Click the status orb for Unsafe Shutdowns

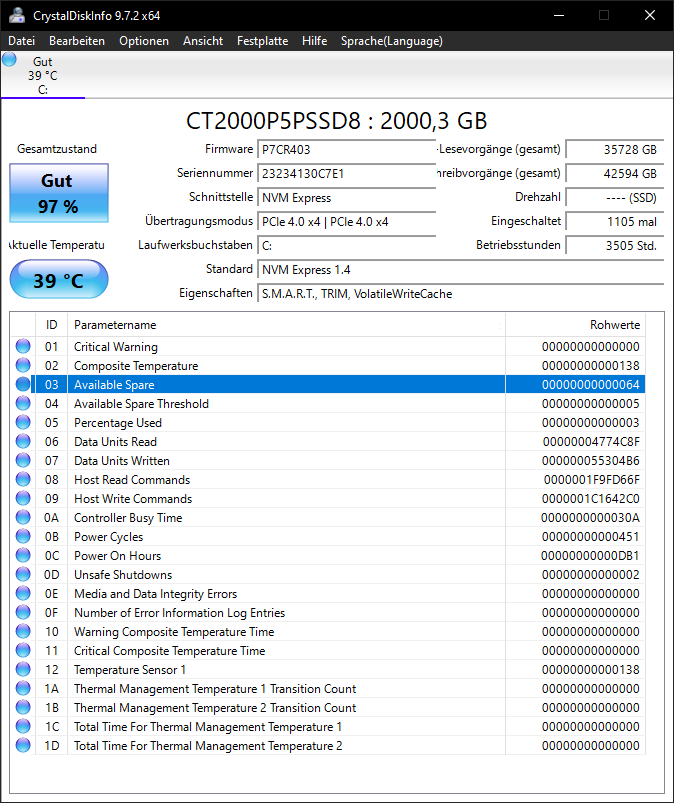tap(23, 574)
